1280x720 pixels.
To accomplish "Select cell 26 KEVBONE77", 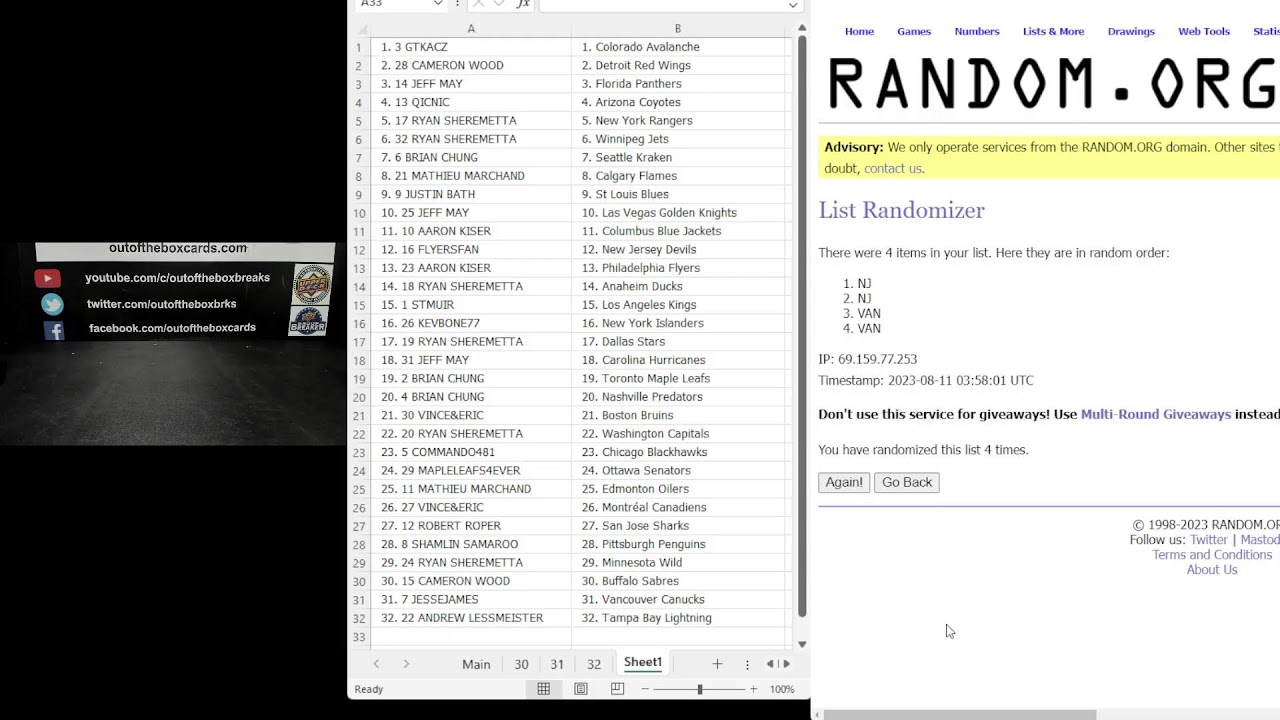I will [x=471, y=323].
